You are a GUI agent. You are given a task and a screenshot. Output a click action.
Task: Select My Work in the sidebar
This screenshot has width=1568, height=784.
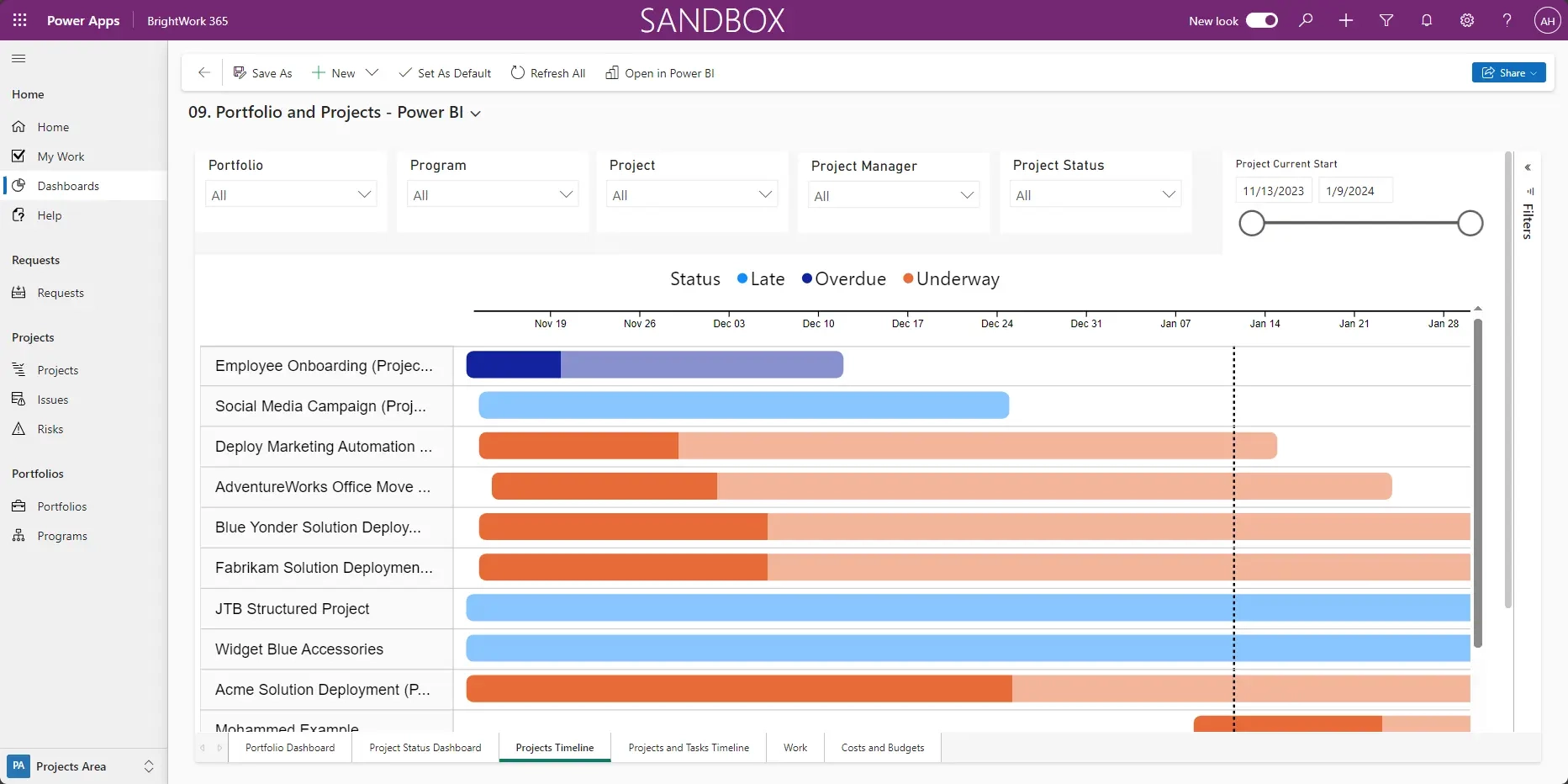click(x=61, y=156)
